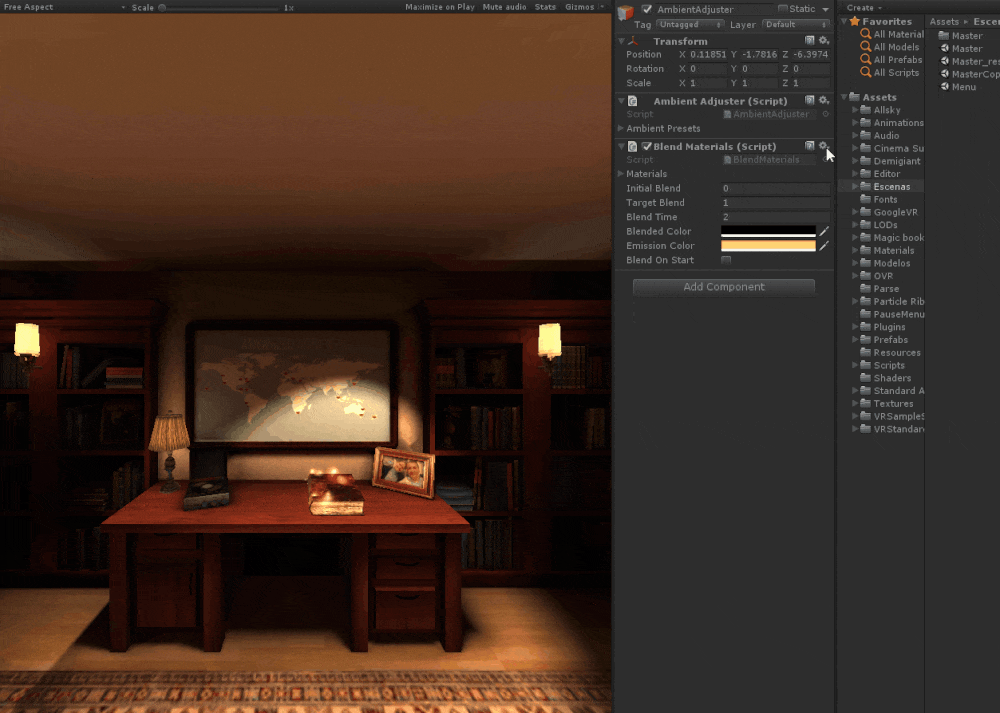Select the Master folder asset
This screenshot has height=713, width=1000.
pyautogui.click(x=961, y=36)
